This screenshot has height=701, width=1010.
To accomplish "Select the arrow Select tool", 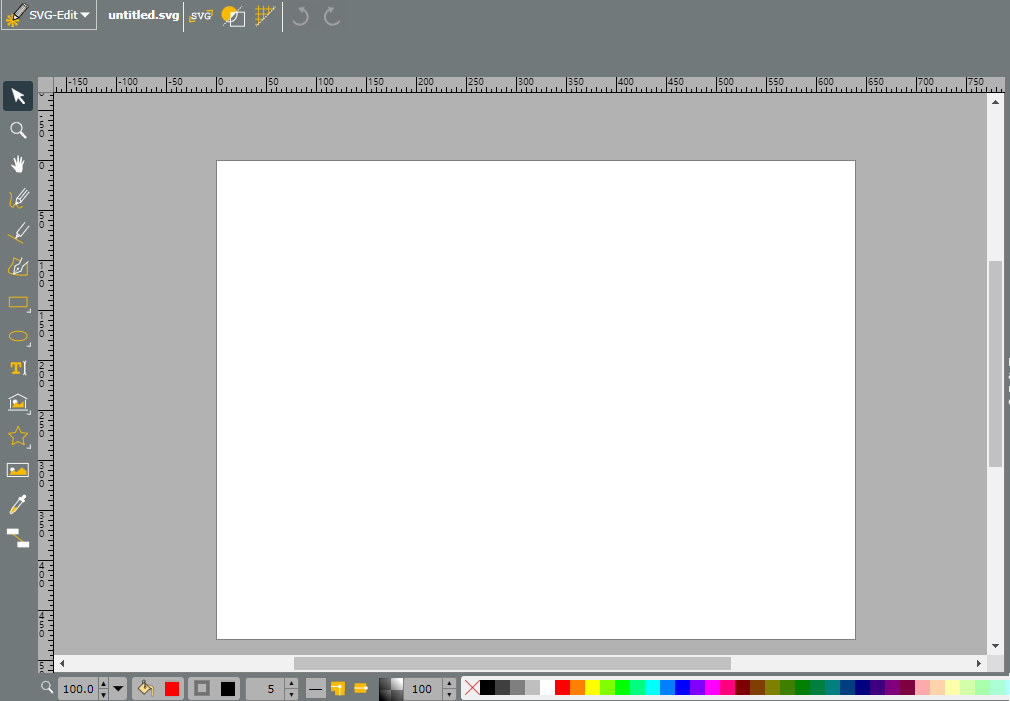I will (x=18, y=97).
